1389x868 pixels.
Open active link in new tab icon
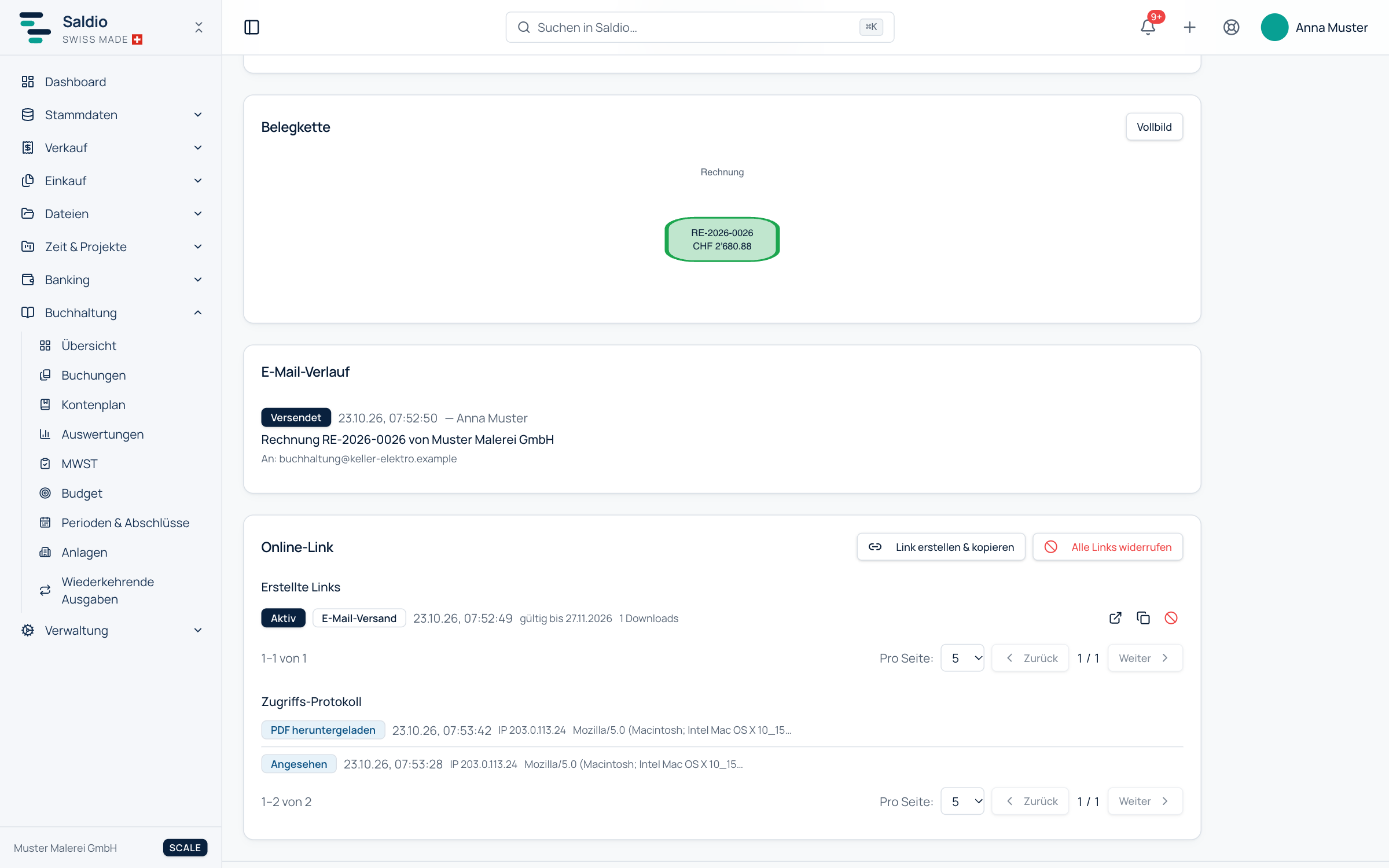click(x=1115, y=618)
